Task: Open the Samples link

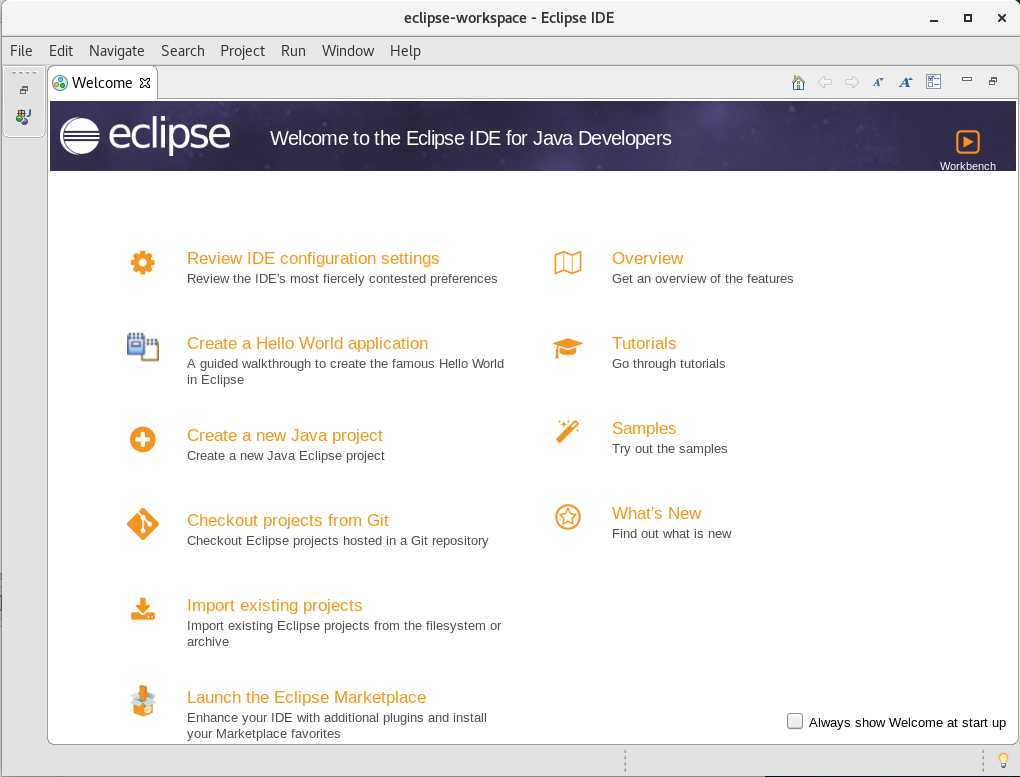Action: pyautogui.click(x=644, y=428)
